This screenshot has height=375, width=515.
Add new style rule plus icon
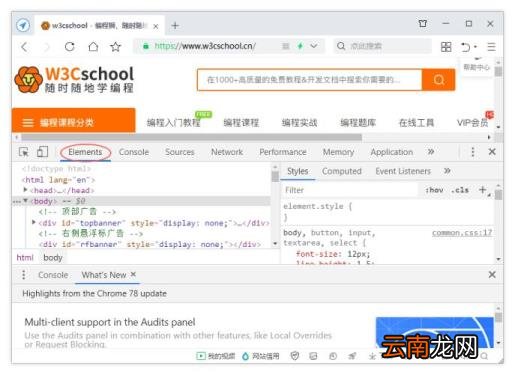(x=482, y=190)
